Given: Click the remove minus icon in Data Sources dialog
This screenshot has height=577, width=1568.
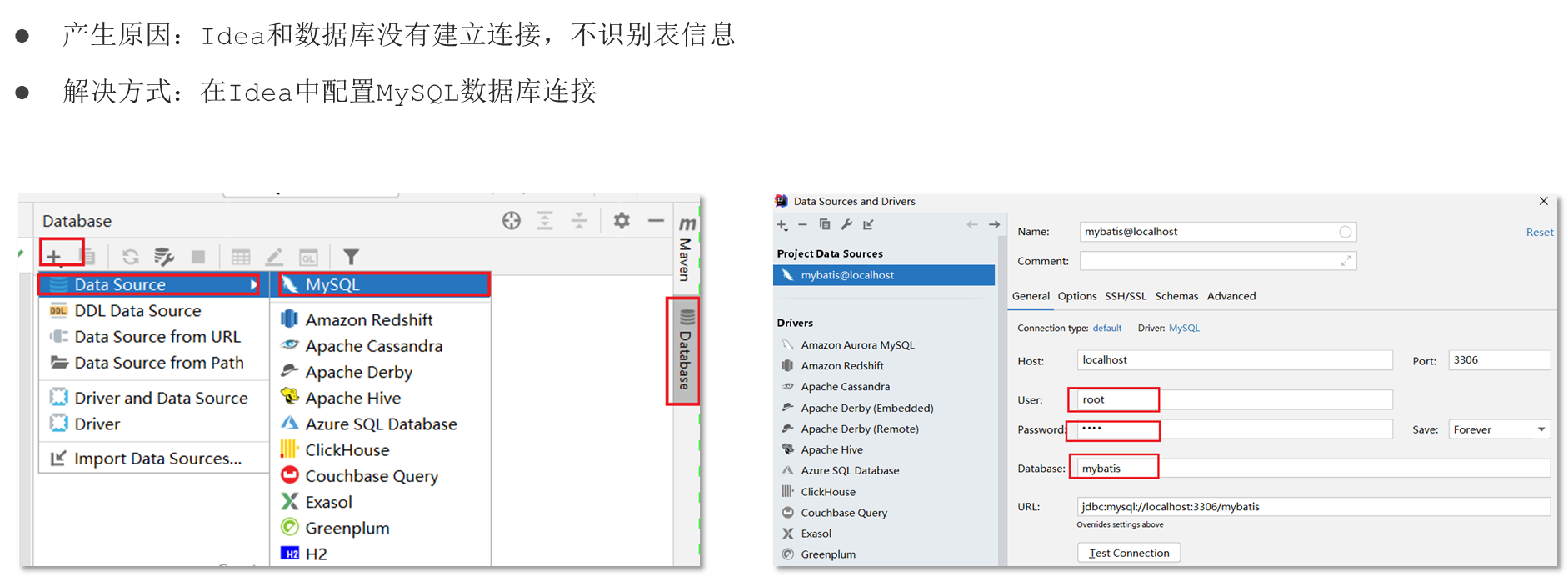Looking at the screenshot, I should click(x=802, y=225).
